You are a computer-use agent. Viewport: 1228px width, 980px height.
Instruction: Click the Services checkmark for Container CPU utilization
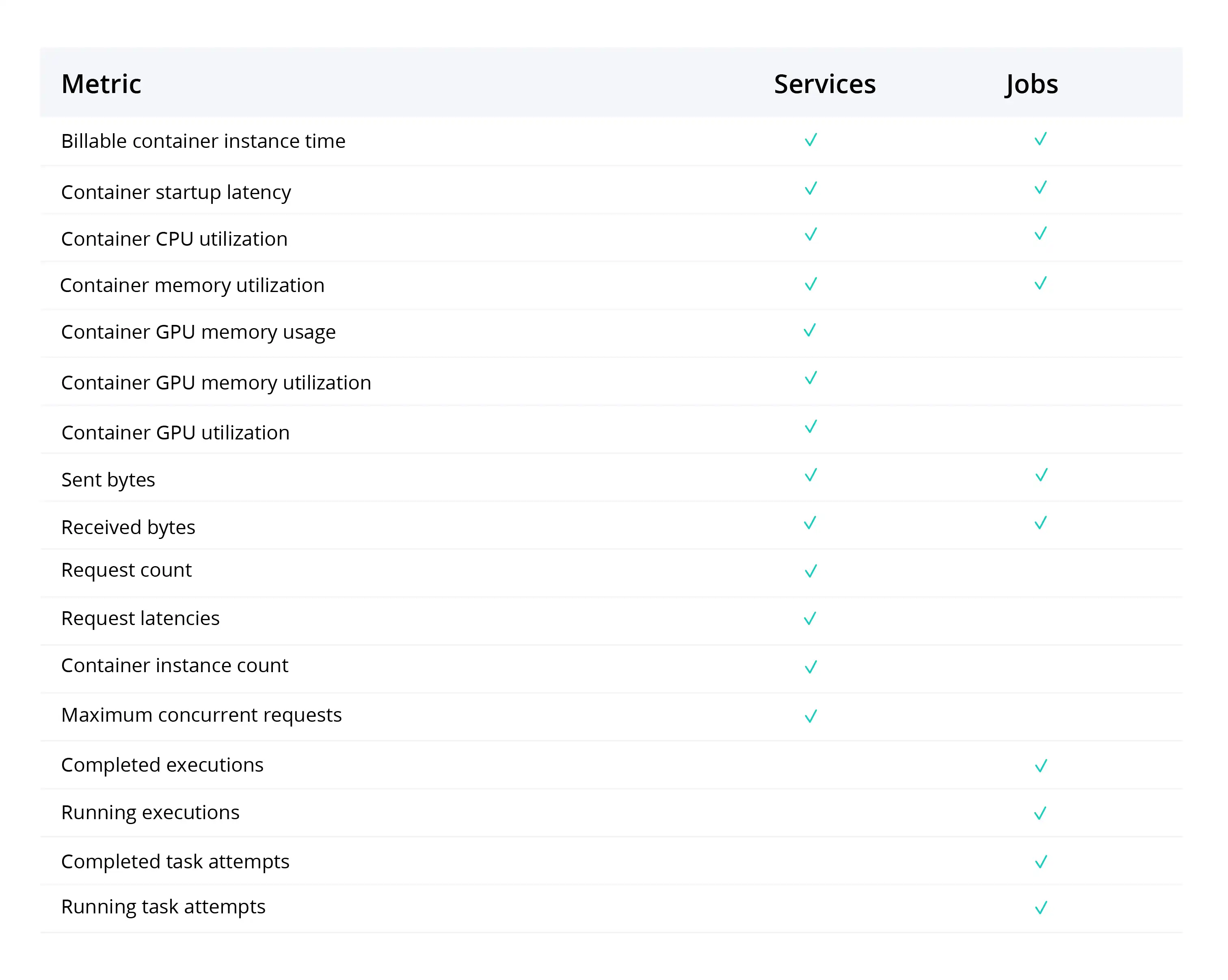click(x=811, y=234)
